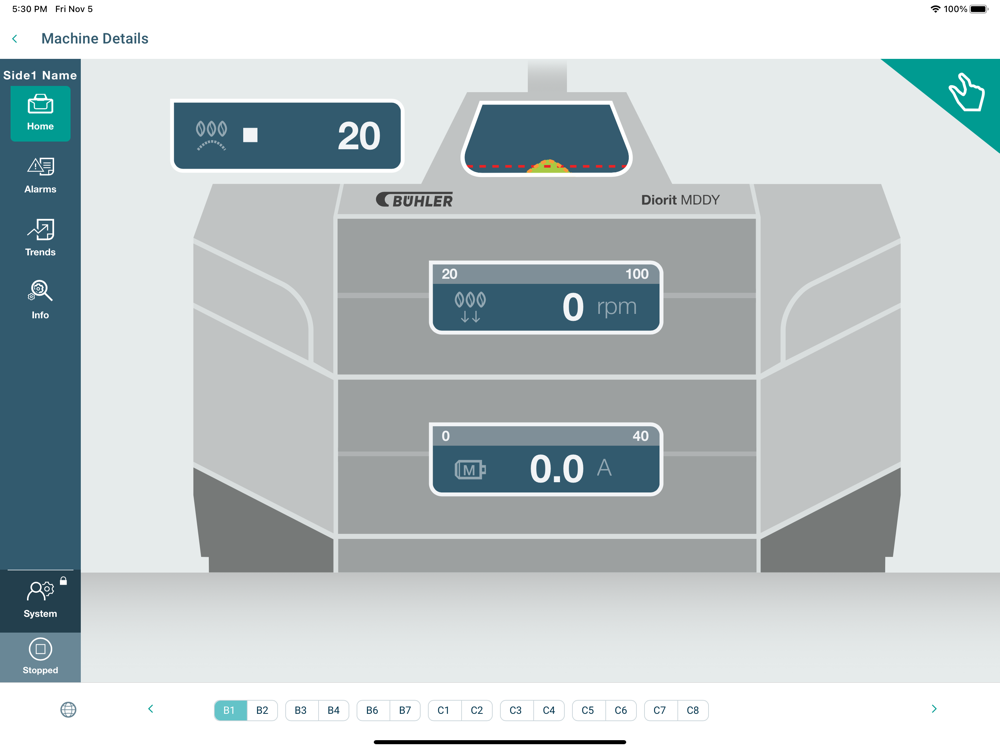Viewport: 1000px width, 750px height.
Task: Tap the 5:30 PM clock
Action: (30, 9)
